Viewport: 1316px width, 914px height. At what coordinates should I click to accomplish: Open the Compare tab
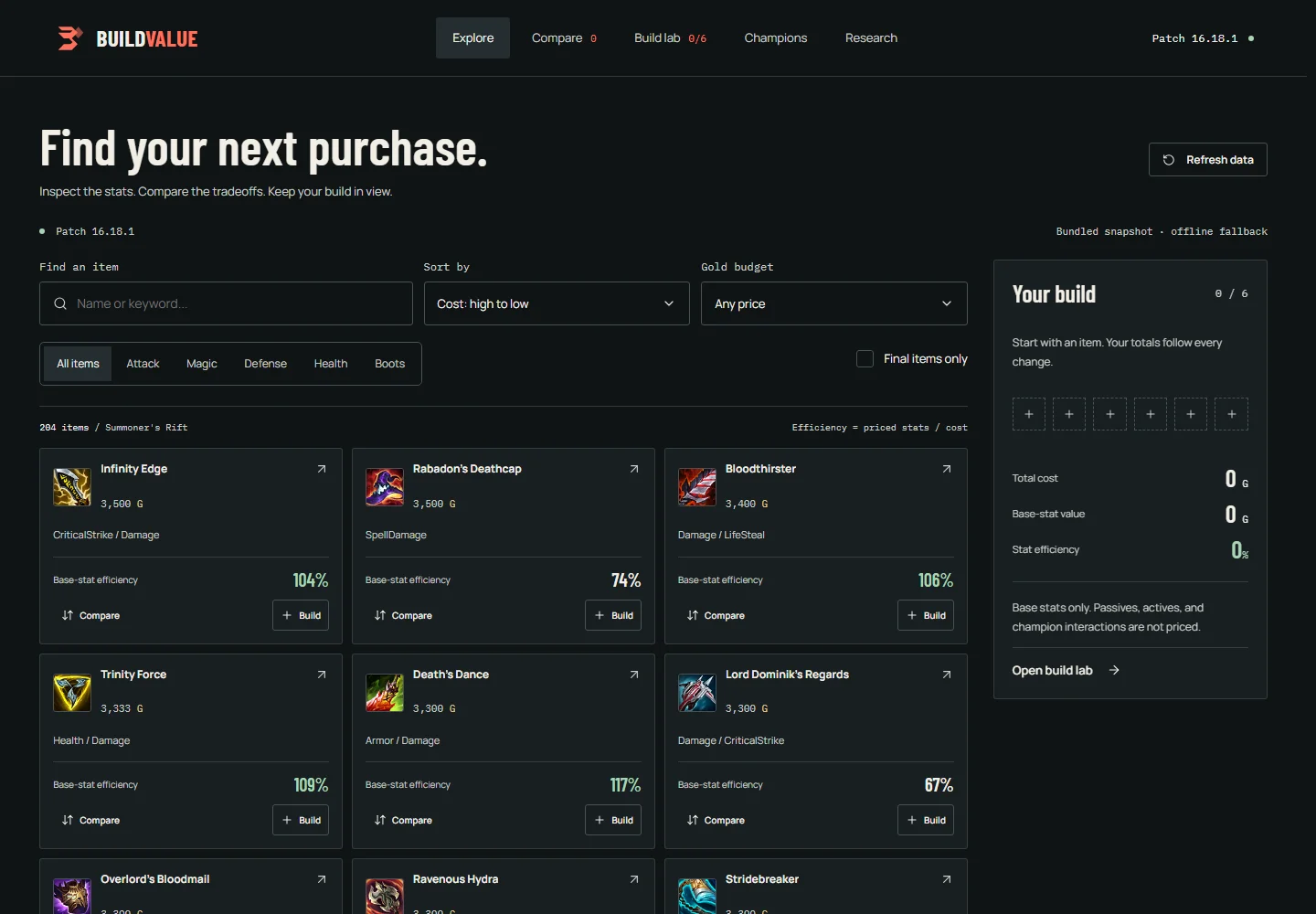click(x=564, y=38)
